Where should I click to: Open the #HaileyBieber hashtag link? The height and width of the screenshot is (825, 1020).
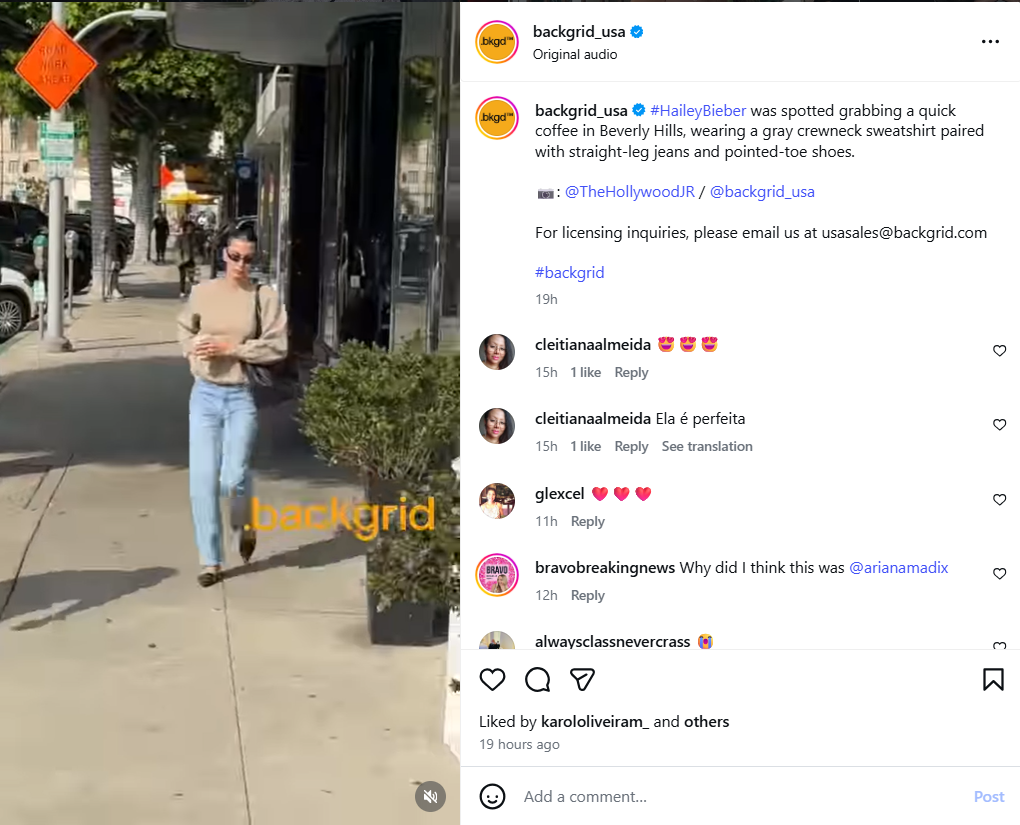(698, 111)
